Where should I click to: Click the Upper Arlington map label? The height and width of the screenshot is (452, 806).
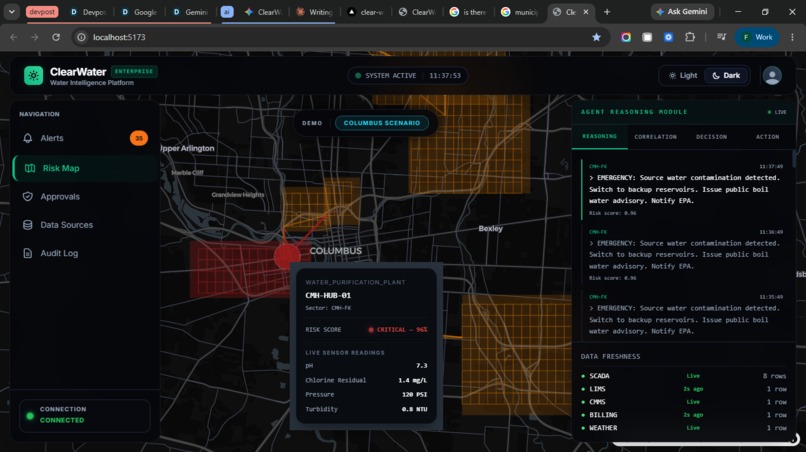187,148
